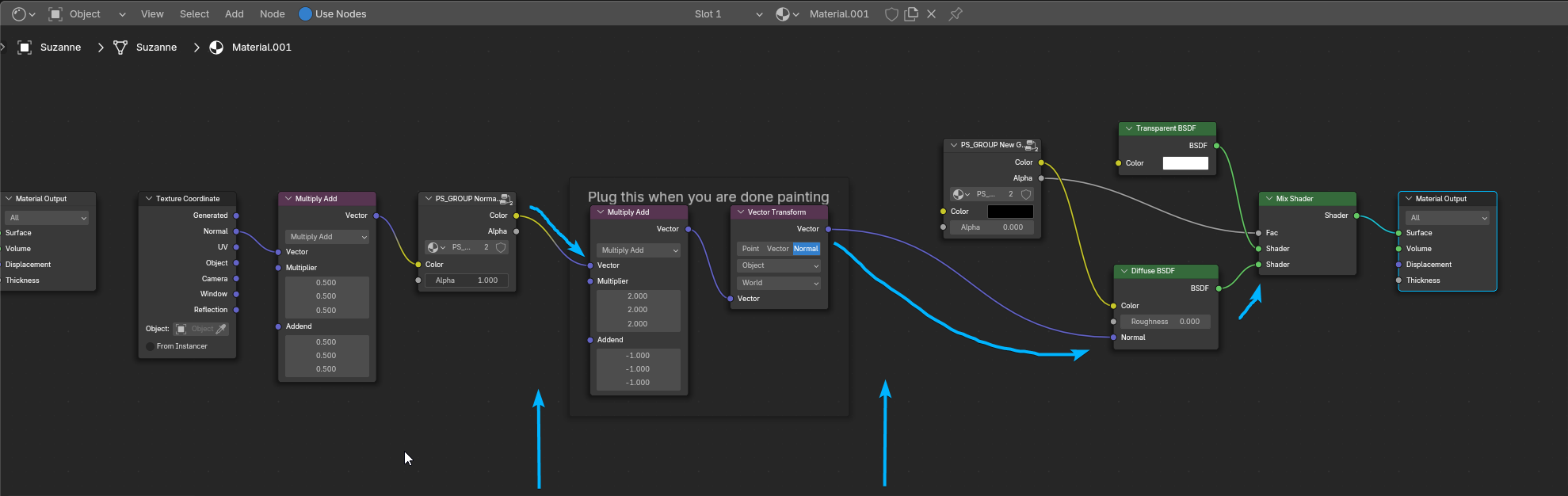Click the Suzanne object breadcrumb label

60,48
